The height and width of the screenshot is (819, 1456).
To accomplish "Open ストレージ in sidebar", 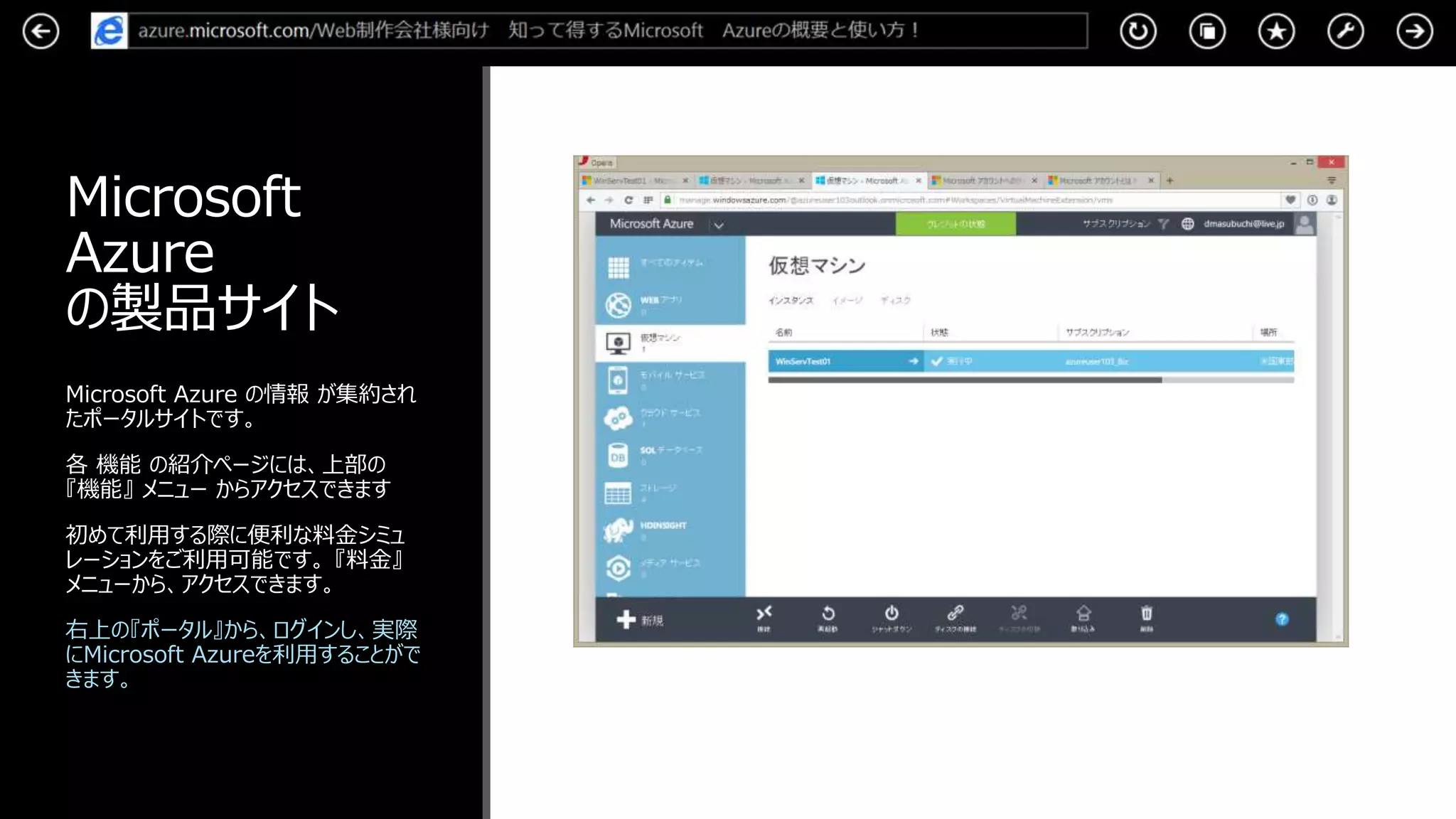I will [670, 493].
